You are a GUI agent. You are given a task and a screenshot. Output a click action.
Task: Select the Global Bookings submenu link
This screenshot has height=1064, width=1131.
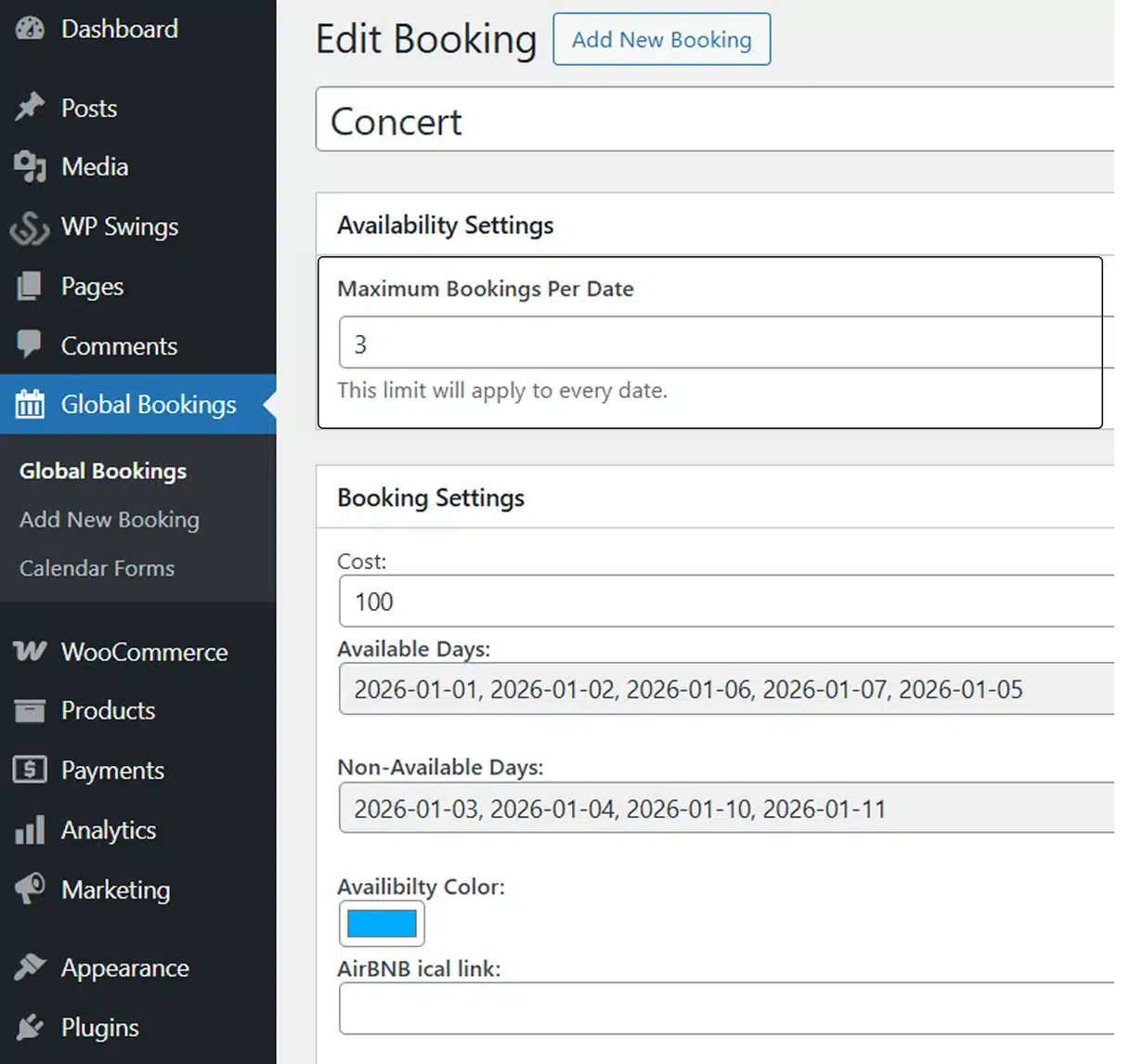[102, 471]
